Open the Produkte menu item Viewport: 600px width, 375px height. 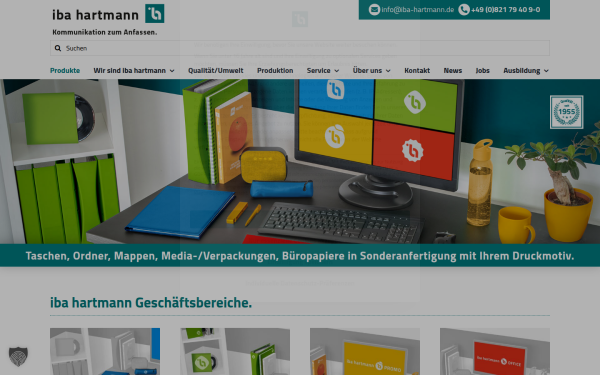click(x=65, y=70)
